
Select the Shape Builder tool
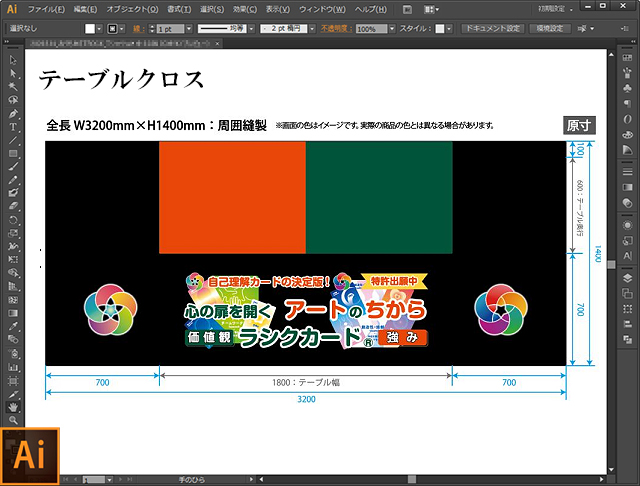pos(13,273)
